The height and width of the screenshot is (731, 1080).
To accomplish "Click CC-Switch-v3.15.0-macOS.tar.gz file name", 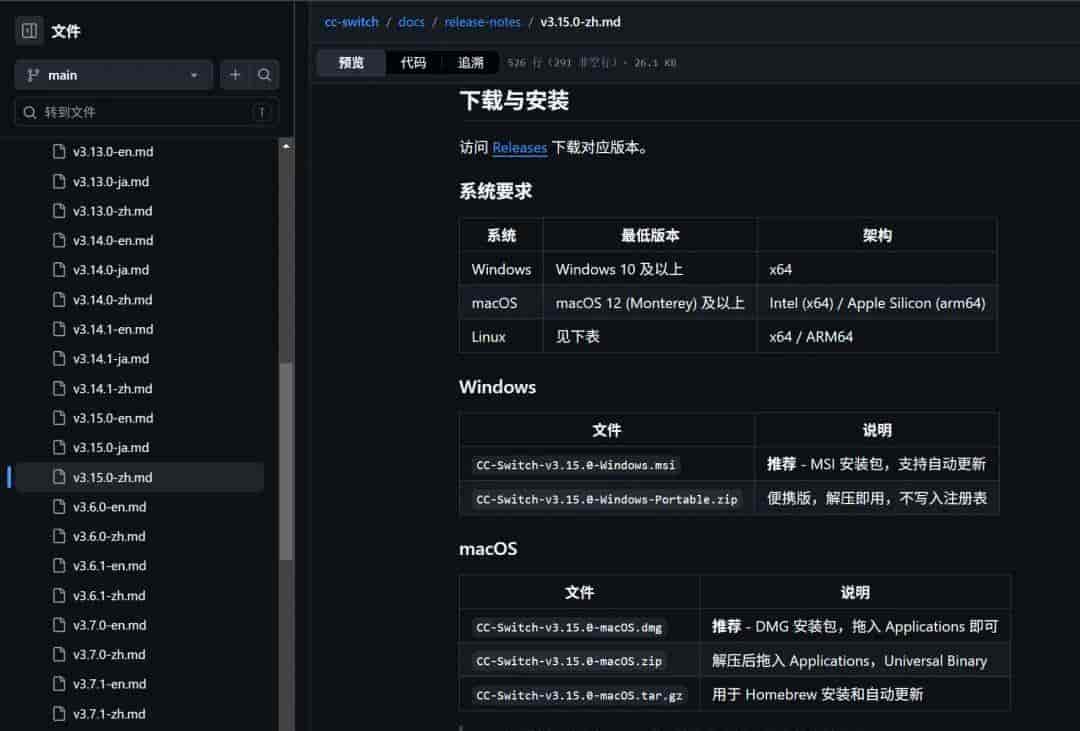I will pyautogui.click(x=579, y=695).
